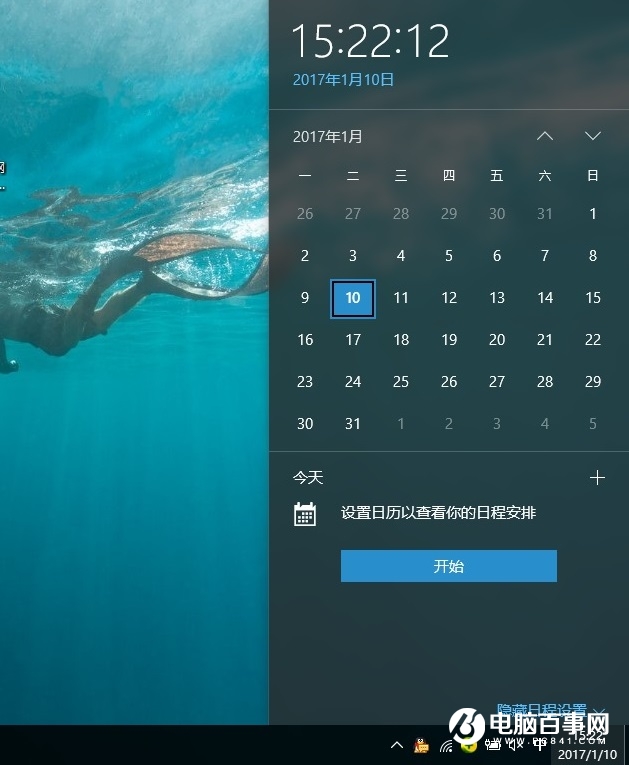Select February 5 in the last row
Screen dimensions: 629x765
pos(593,424)
